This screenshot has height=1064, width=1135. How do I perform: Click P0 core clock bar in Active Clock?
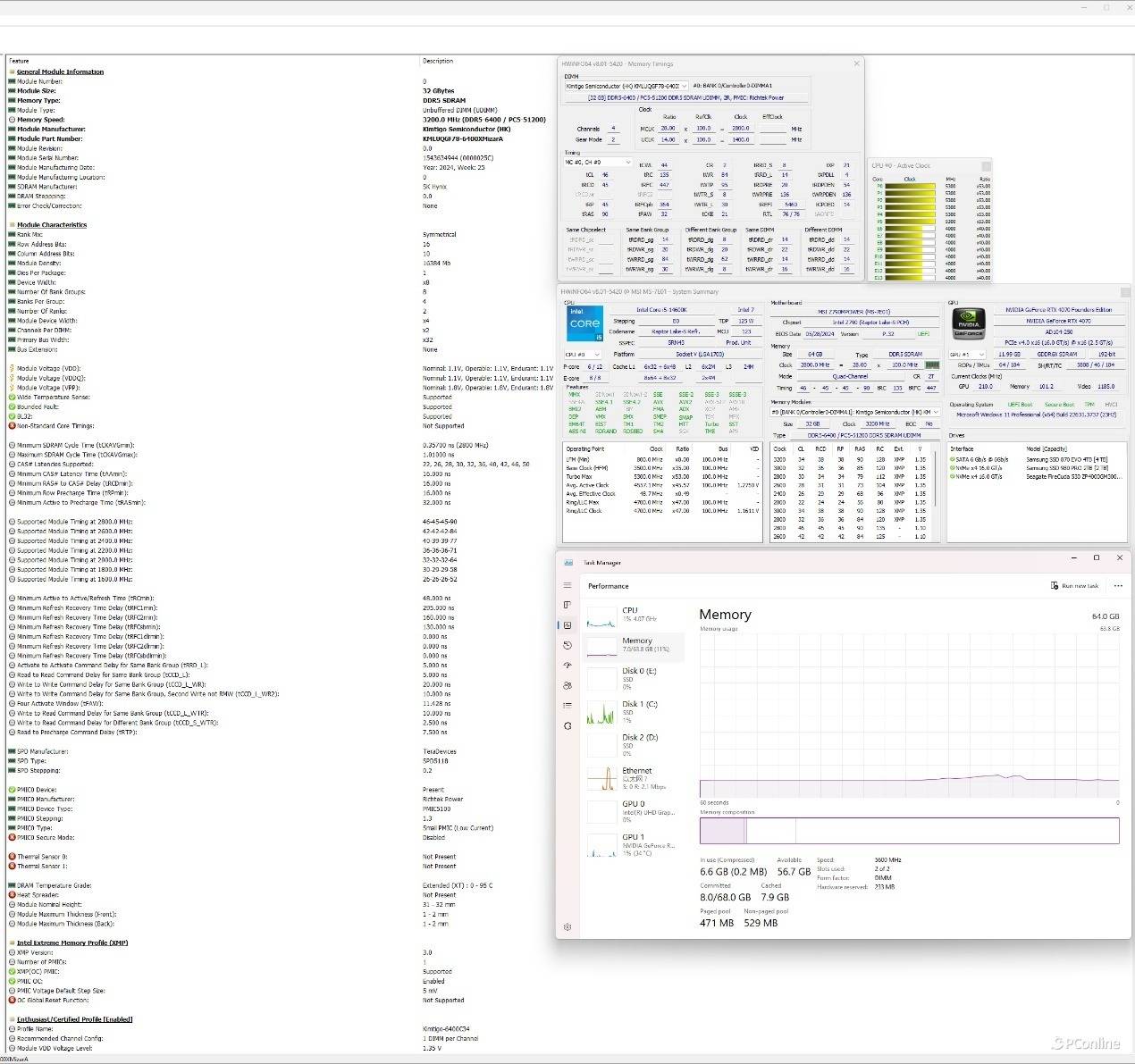tap(909, 187)
